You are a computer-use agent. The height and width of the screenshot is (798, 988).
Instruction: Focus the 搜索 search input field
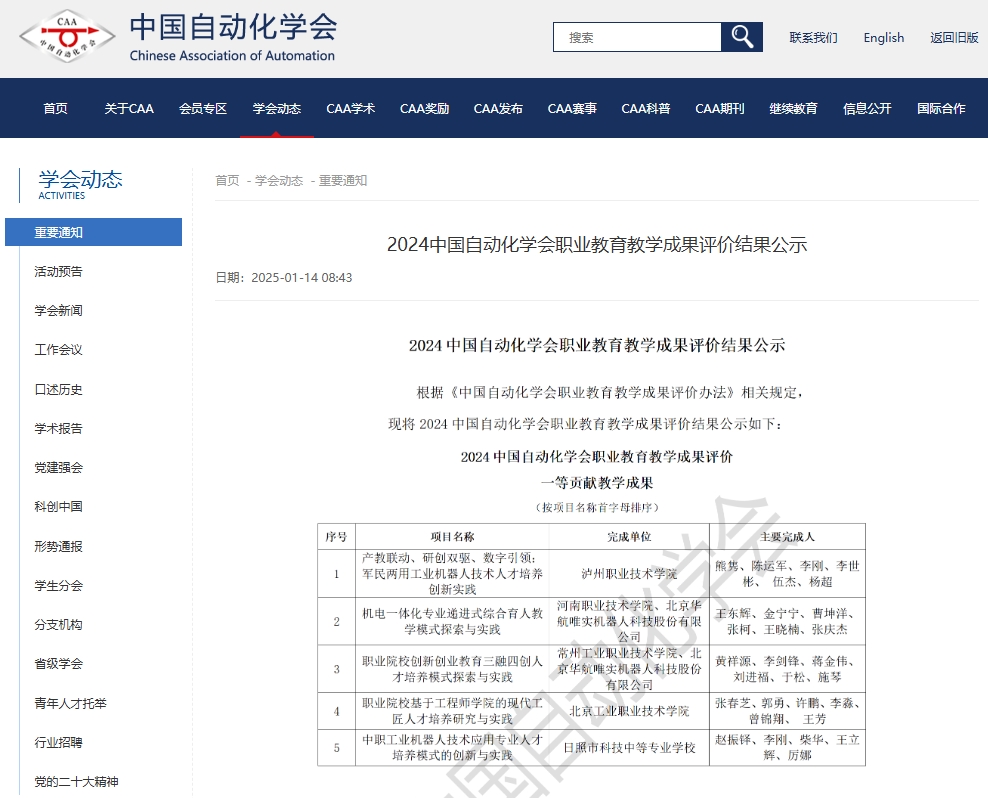coord(637,37)
